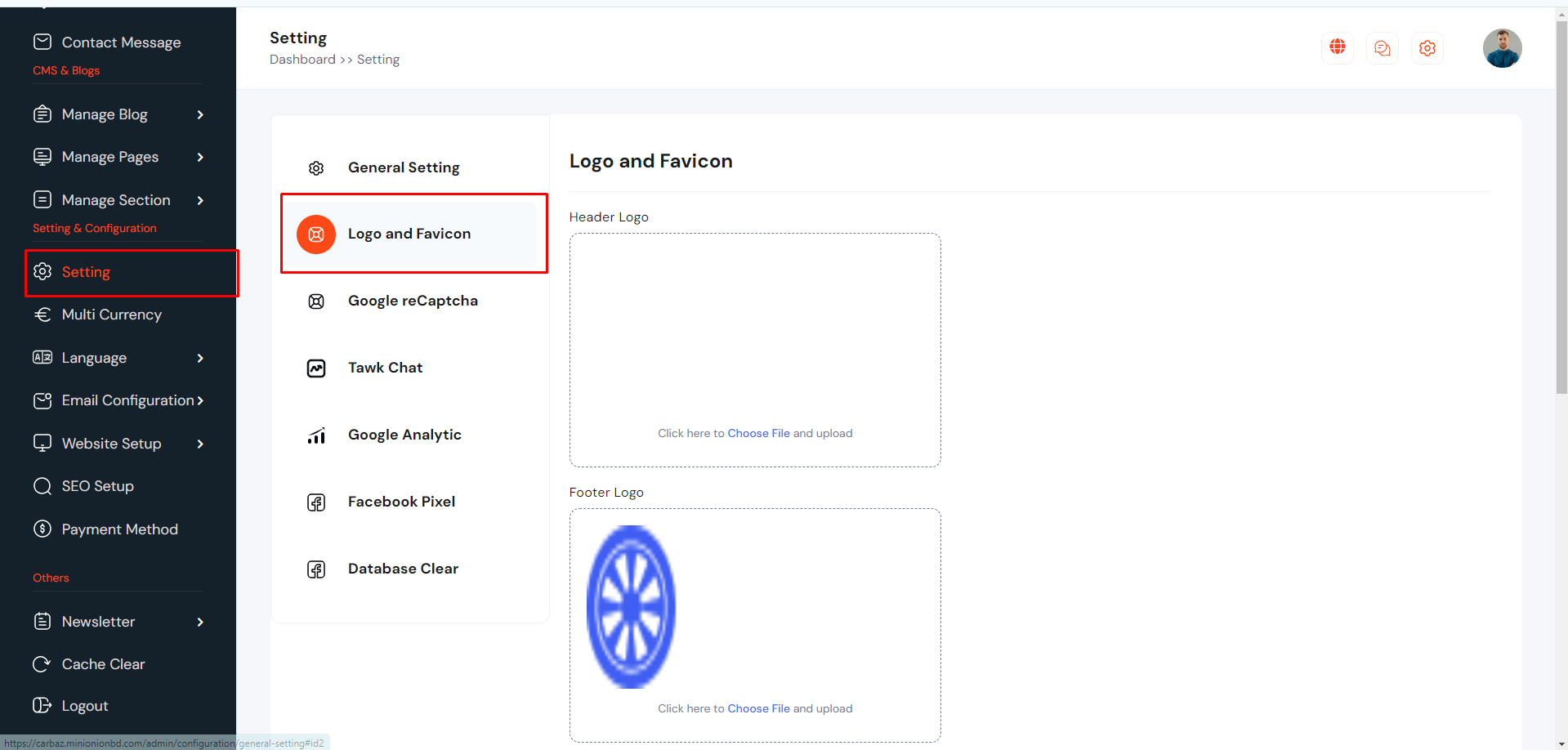Click the Google Analytic chart icon

coord(316,435)
